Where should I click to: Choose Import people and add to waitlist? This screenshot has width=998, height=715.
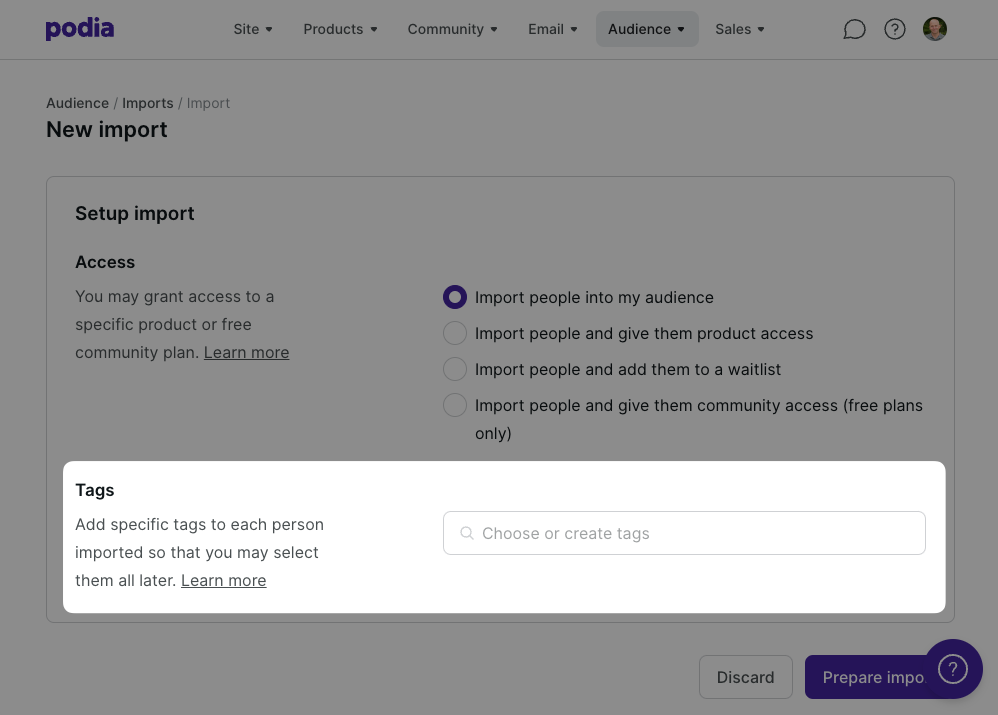coord(455,369)
